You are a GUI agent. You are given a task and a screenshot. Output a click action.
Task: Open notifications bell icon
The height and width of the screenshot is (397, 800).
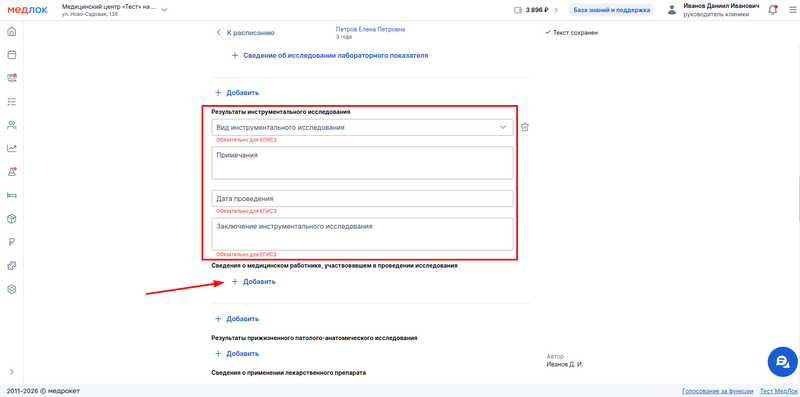pyautogui.click(x=772, y=10)
